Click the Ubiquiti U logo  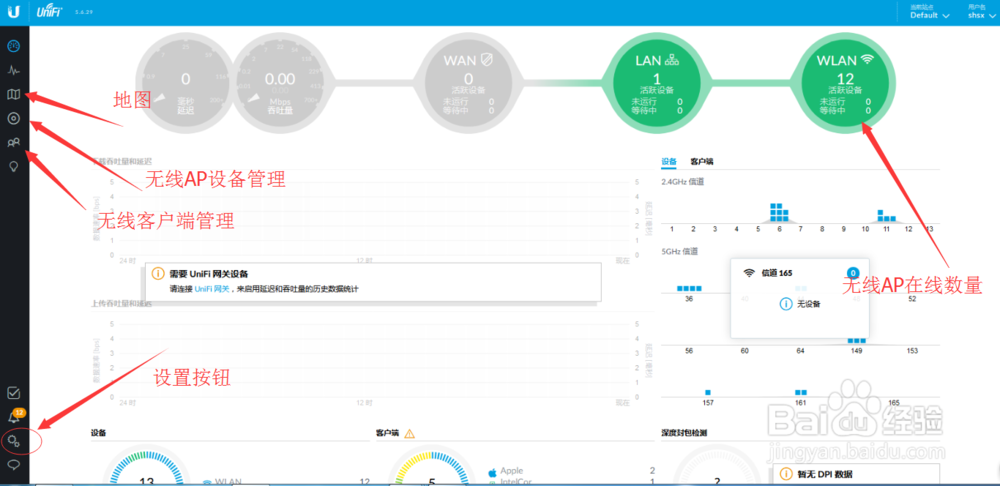click(15, 12)
